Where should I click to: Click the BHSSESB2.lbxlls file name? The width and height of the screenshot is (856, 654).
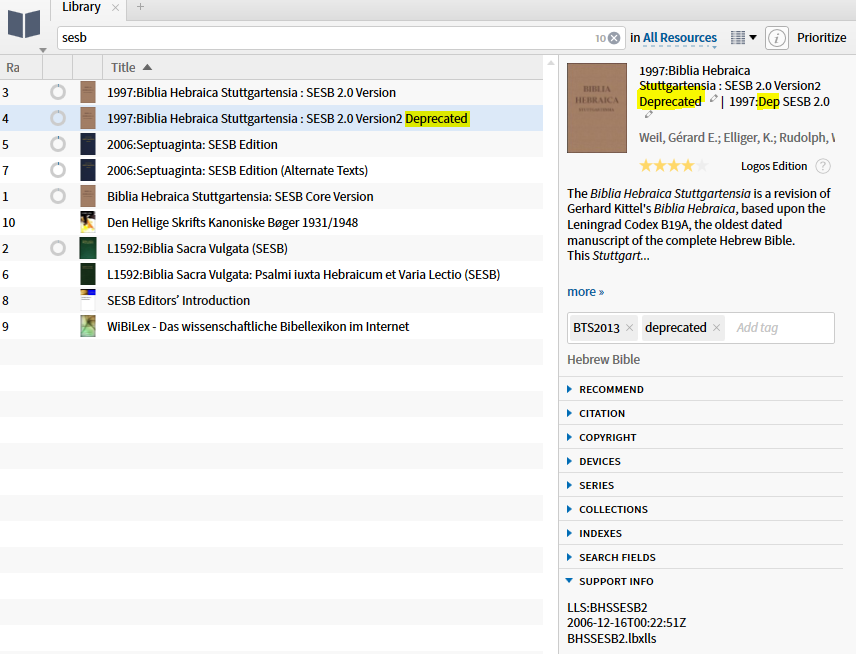[611, 639]
